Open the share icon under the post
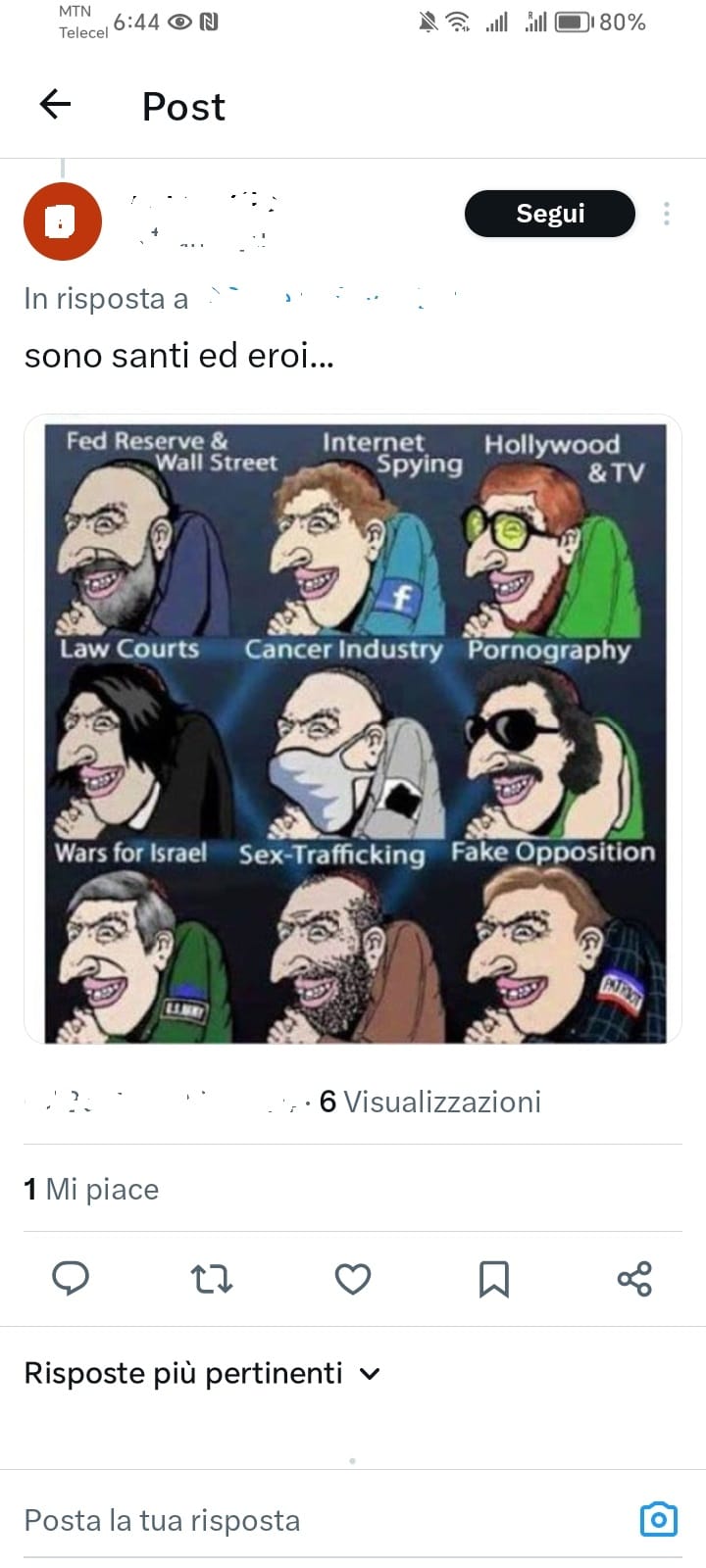 pyautogui.click(x=634, y=1279)
